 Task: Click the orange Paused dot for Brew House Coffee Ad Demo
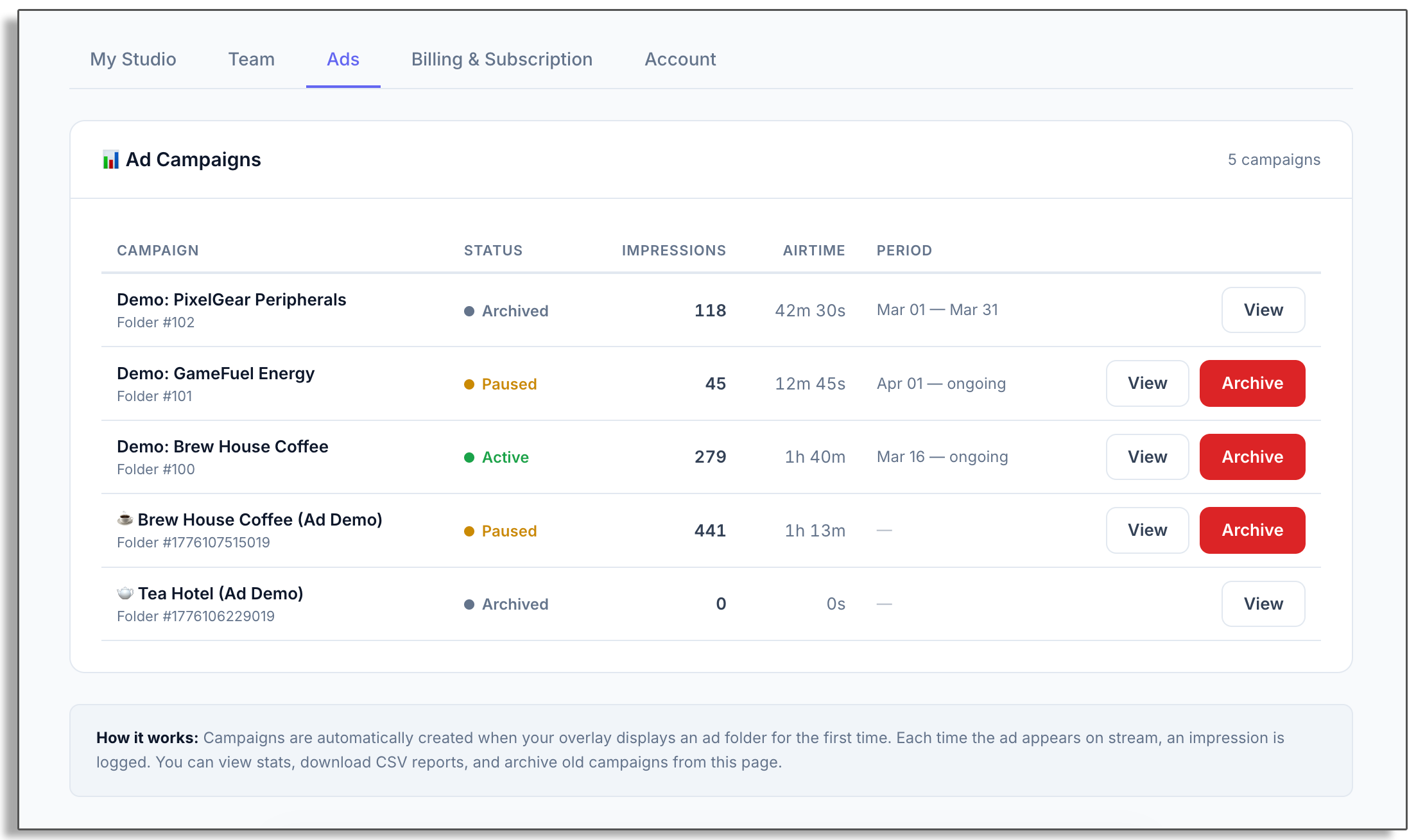470,531
